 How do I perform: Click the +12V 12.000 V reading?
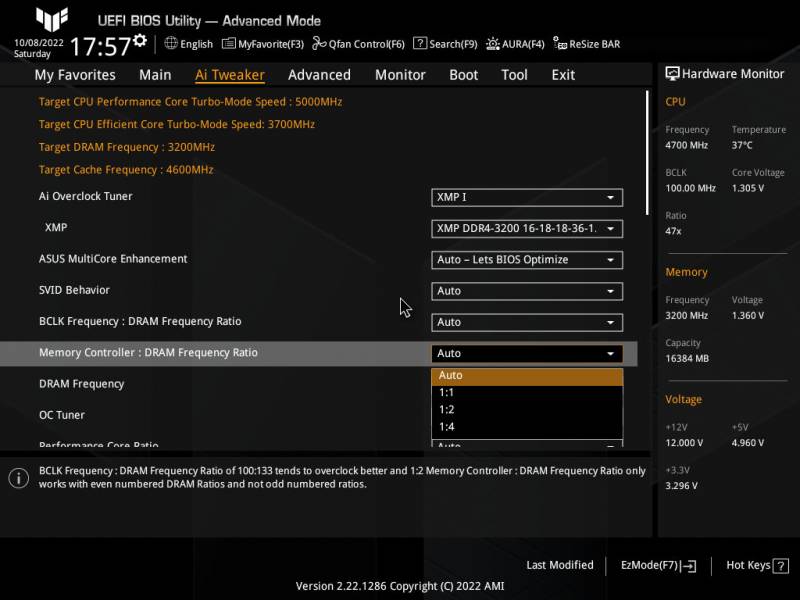684,443
